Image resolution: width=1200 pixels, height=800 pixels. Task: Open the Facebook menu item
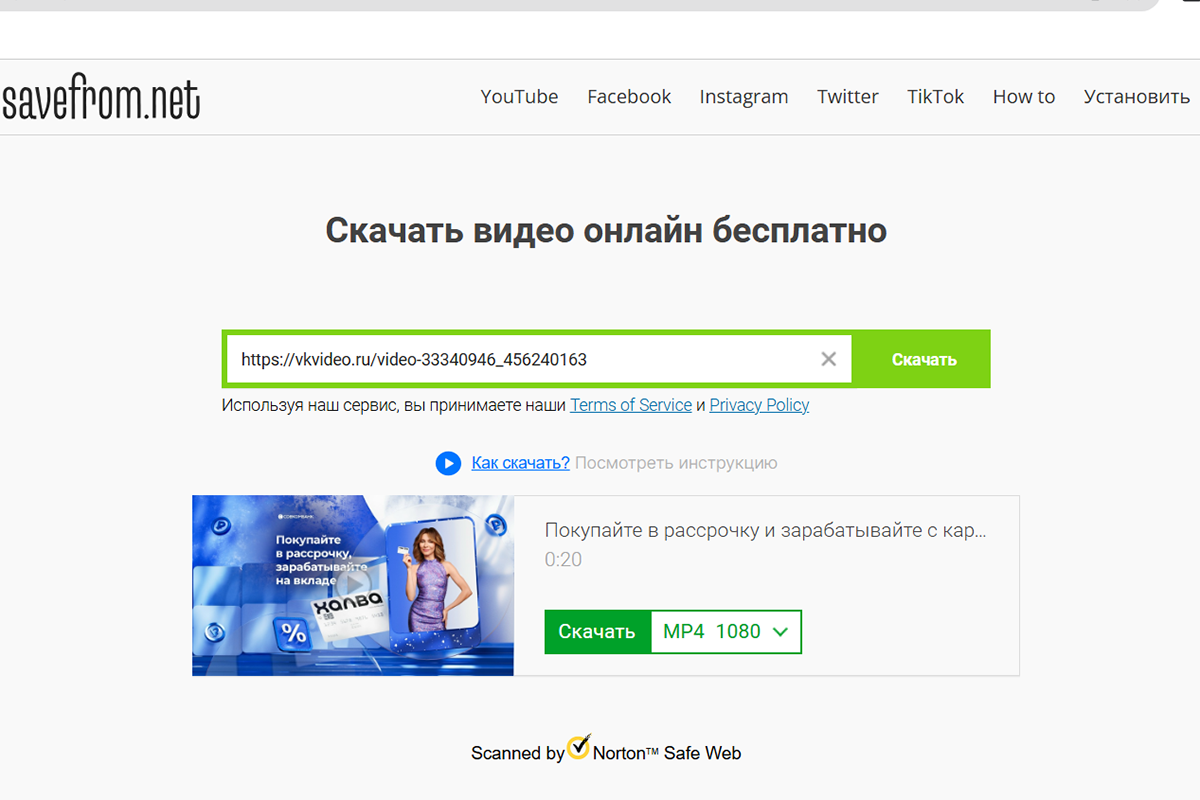(x=629, y=97)
